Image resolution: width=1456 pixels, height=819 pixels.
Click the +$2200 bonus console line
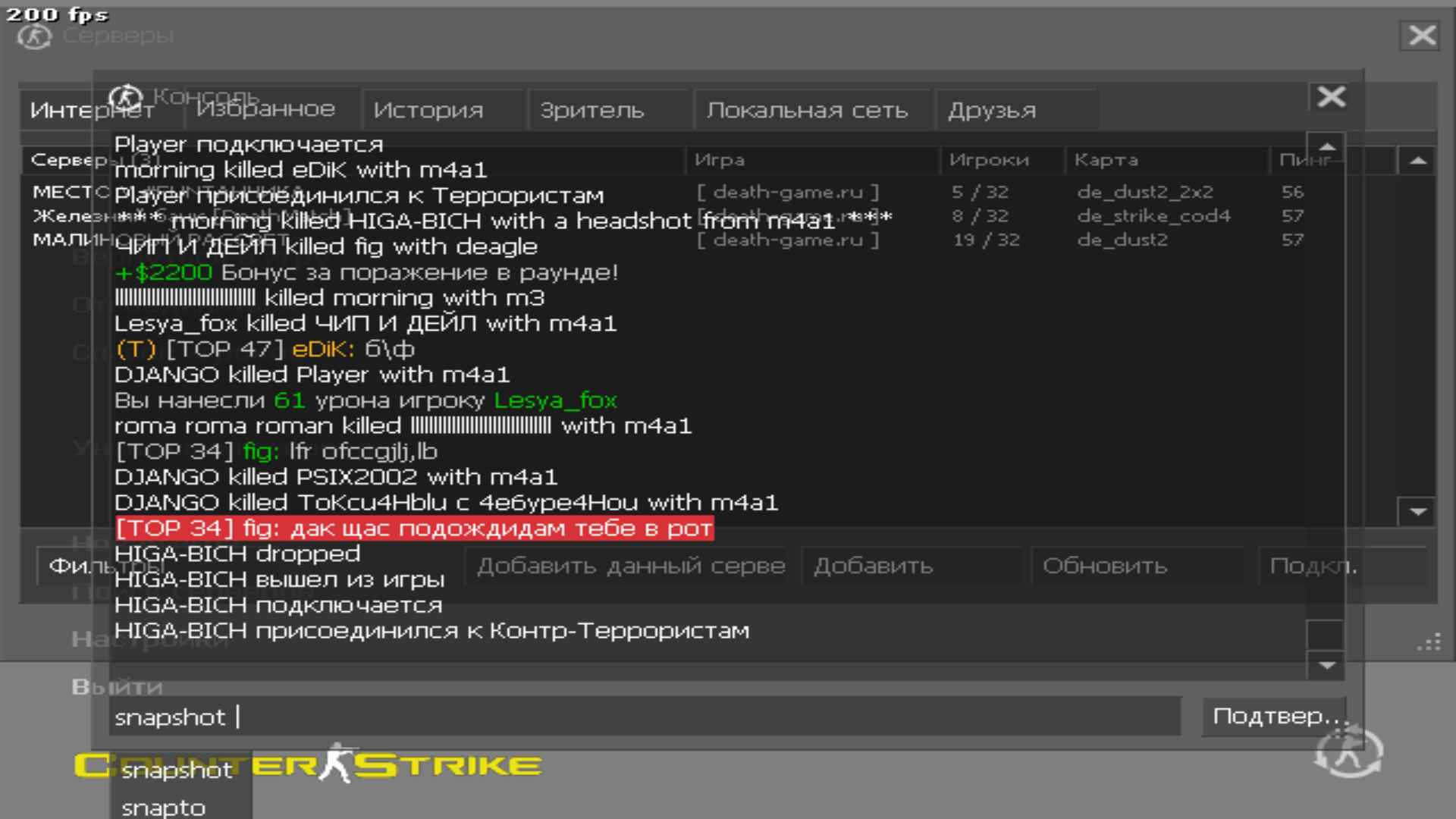(x=366, y=272)
